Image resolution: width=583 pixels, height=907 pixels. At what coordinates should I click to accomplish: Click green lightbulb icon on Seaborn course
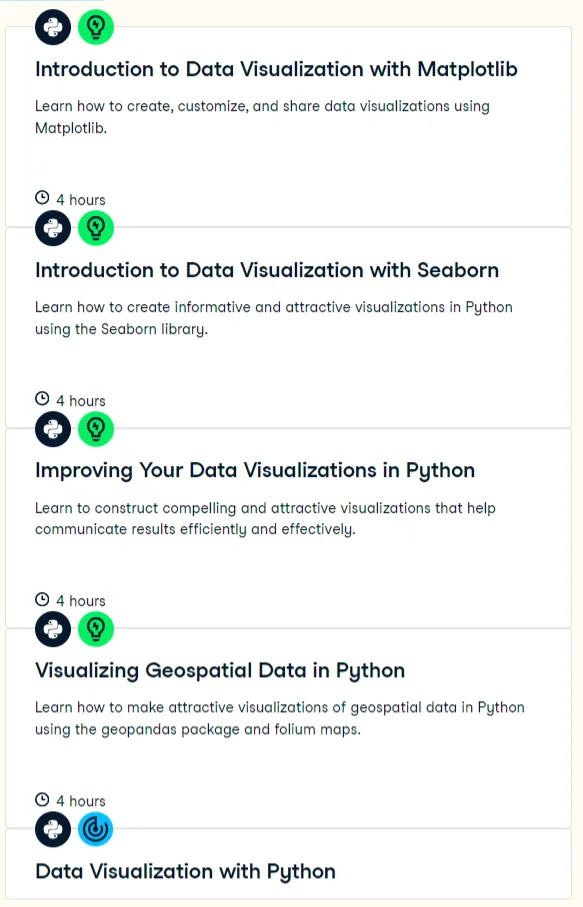point(96,228)
